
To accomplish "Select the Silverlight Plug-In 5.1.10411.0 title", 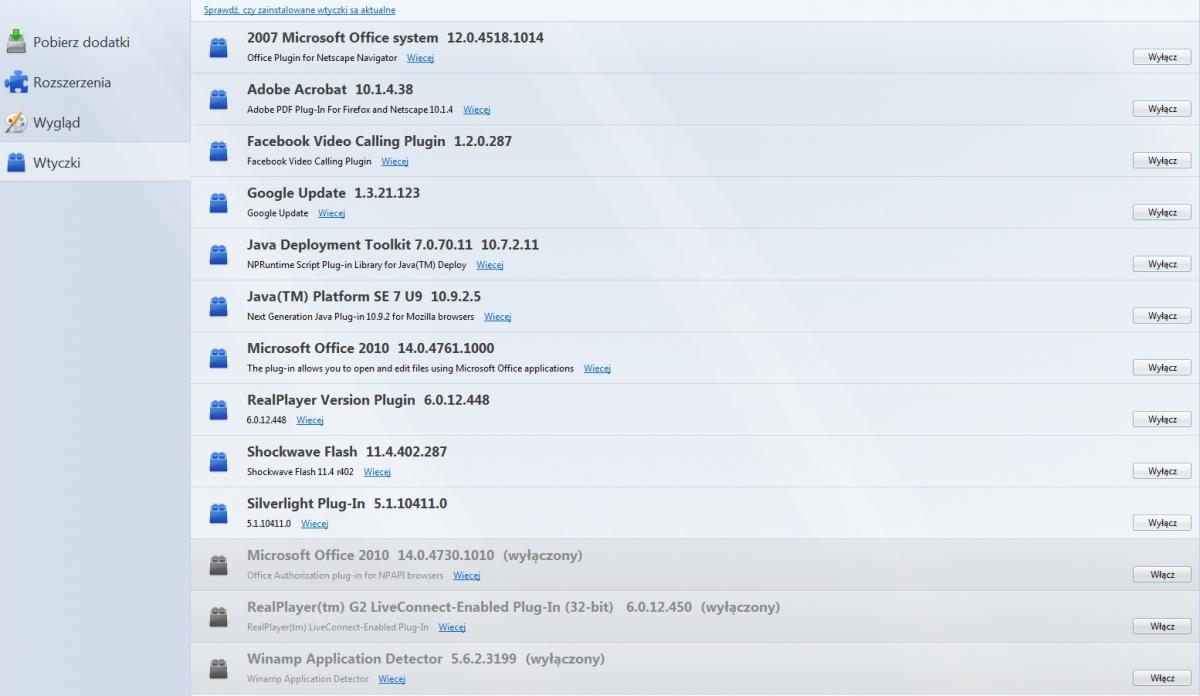I will [x=347, y=504].
